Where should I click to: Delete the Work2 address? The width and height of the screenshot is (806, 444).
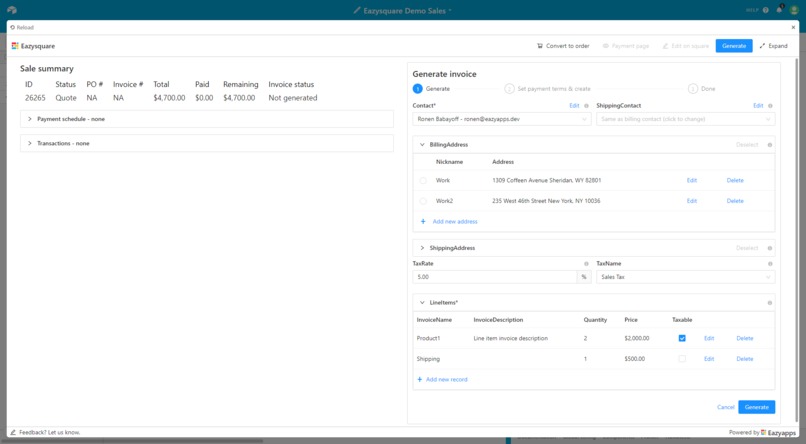pos(735,201)
